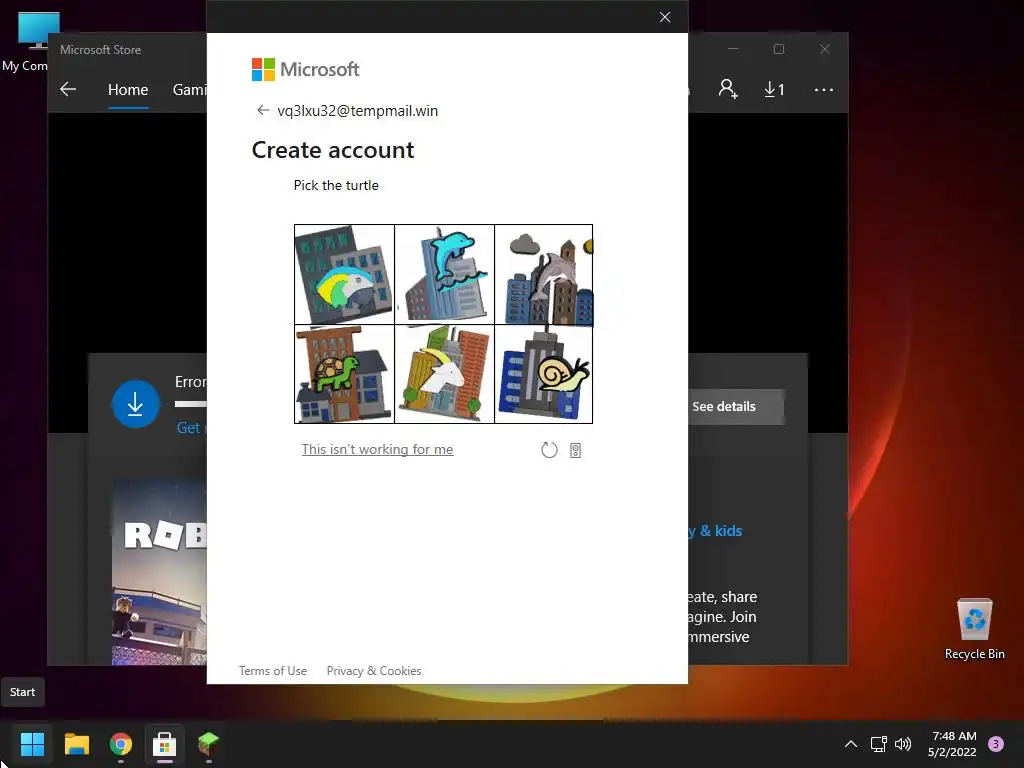Screen dimensions: 1024x768
Task: Open the Store three-dot more menu
Action: pyautogui.click(x=824, y=89)
